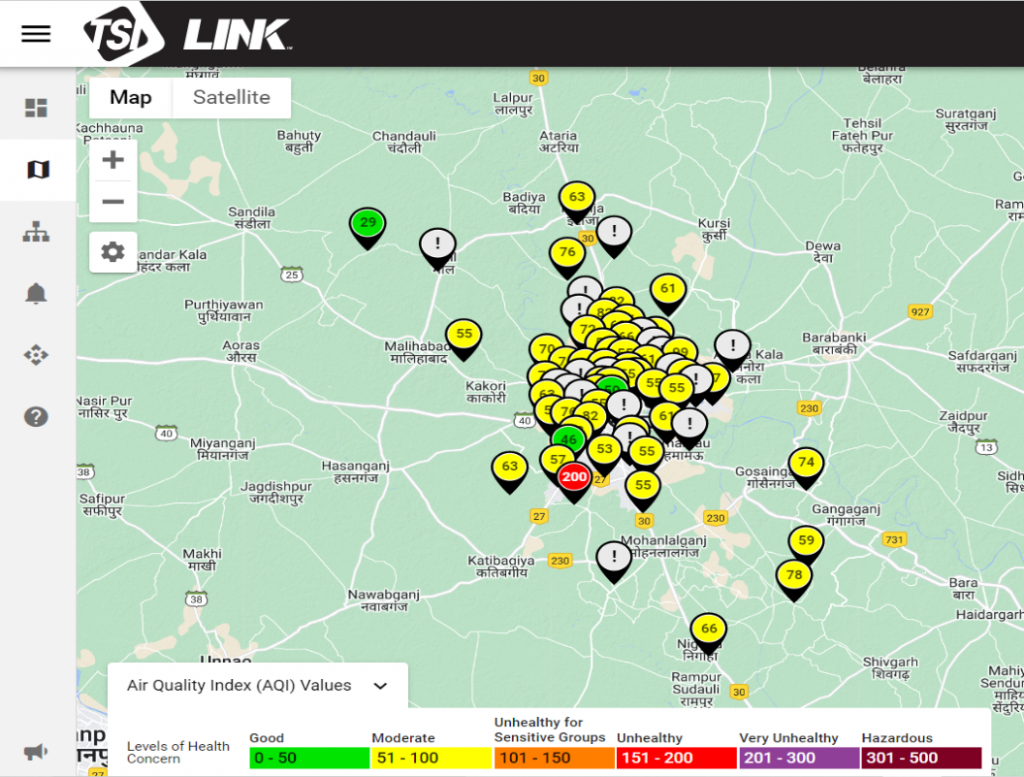Viewport: 1024px width, 777px height.
Task: Select the green 29 AQI marker
Action: point(368,224)
